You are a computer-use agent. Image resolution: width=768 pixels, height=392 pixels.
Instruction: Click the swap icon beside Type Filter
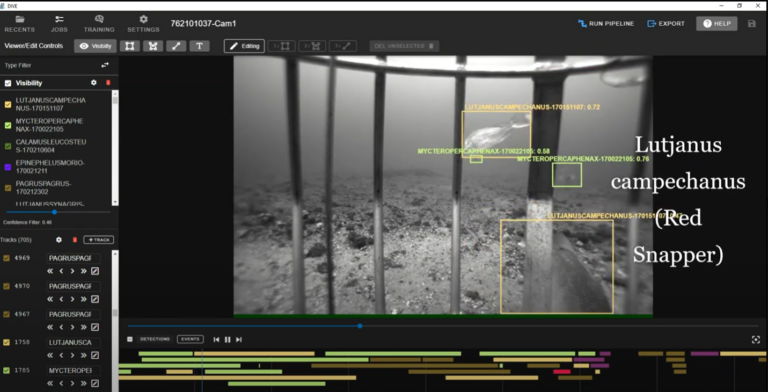(105, 65)
